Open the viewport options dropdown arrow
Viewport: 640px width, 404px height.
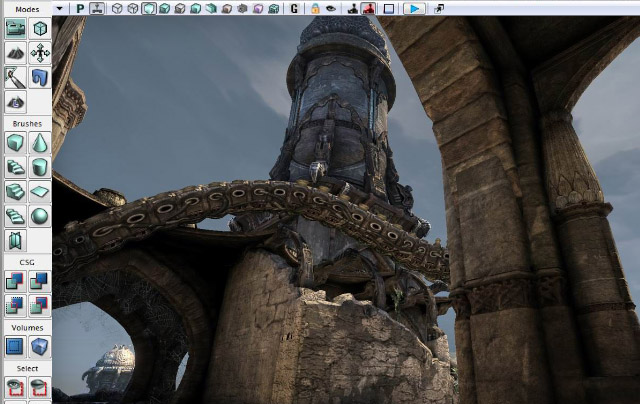[x=60, y=8]
